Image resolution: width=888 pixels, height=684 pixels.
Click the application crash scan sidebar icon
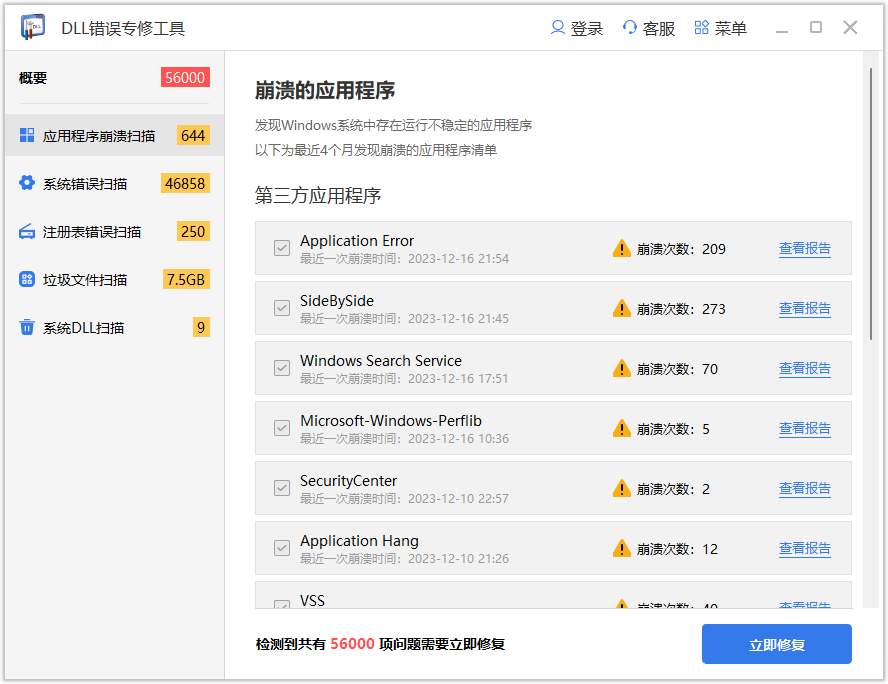click(27, 135)
